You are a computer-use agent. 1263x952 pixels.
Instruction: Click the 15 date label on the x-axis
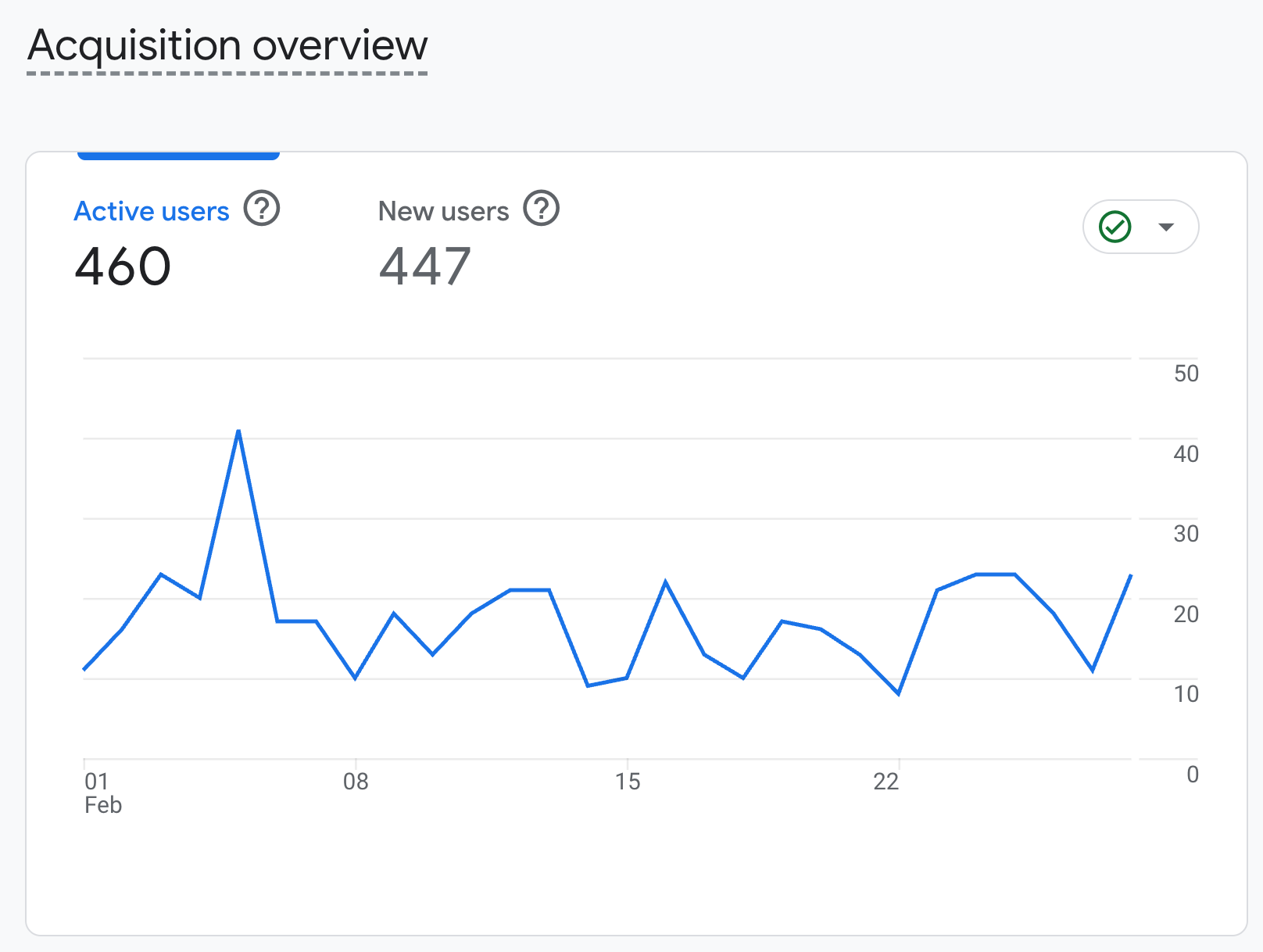(627, 781)
